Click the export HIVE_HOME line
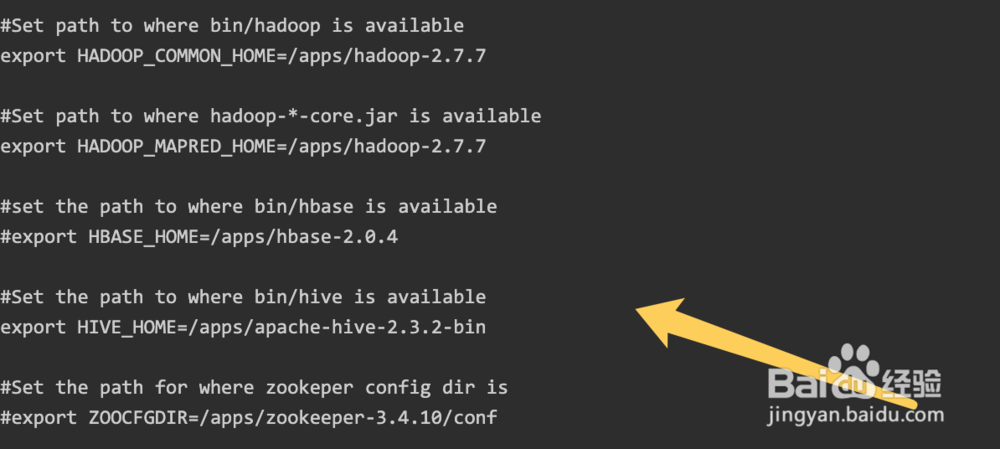The width and height of the screenshot is (1000, 449). point(243,327)
